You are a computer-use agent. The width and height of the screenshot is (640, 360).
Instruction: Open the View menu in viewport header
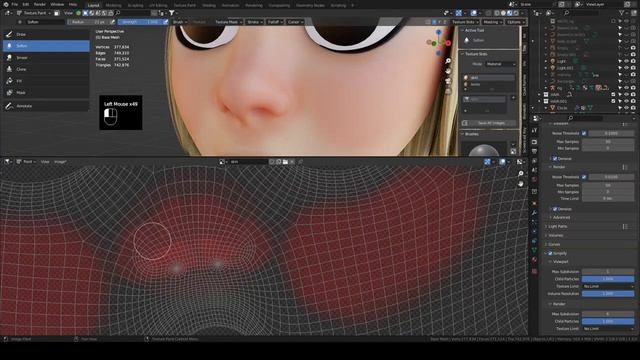click(68, 13)
